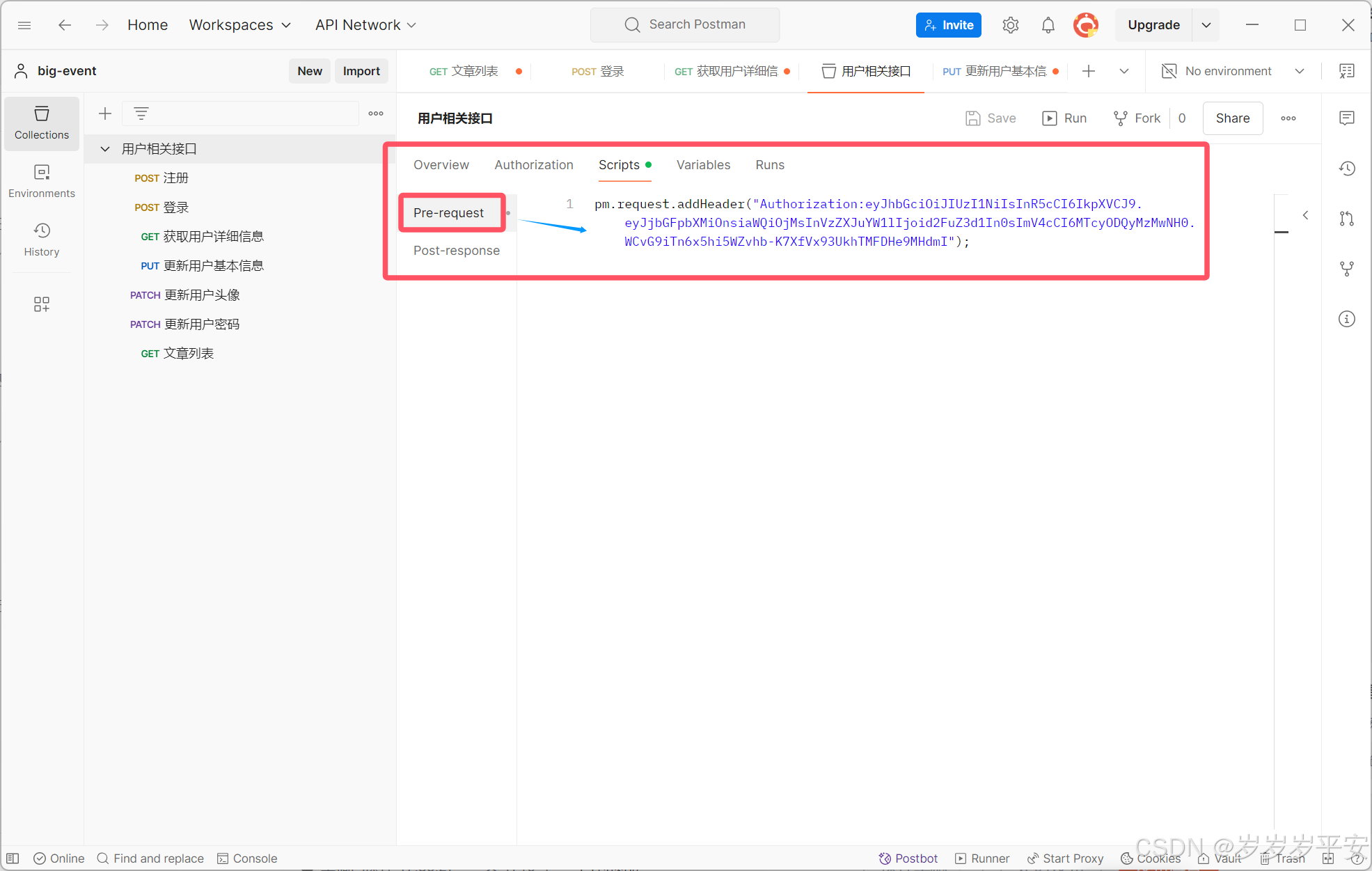The width and height of the screenshot is (1372, 871).
Task: Open the Upgrade dropdown arrow
Action: tap(1206, 25)
